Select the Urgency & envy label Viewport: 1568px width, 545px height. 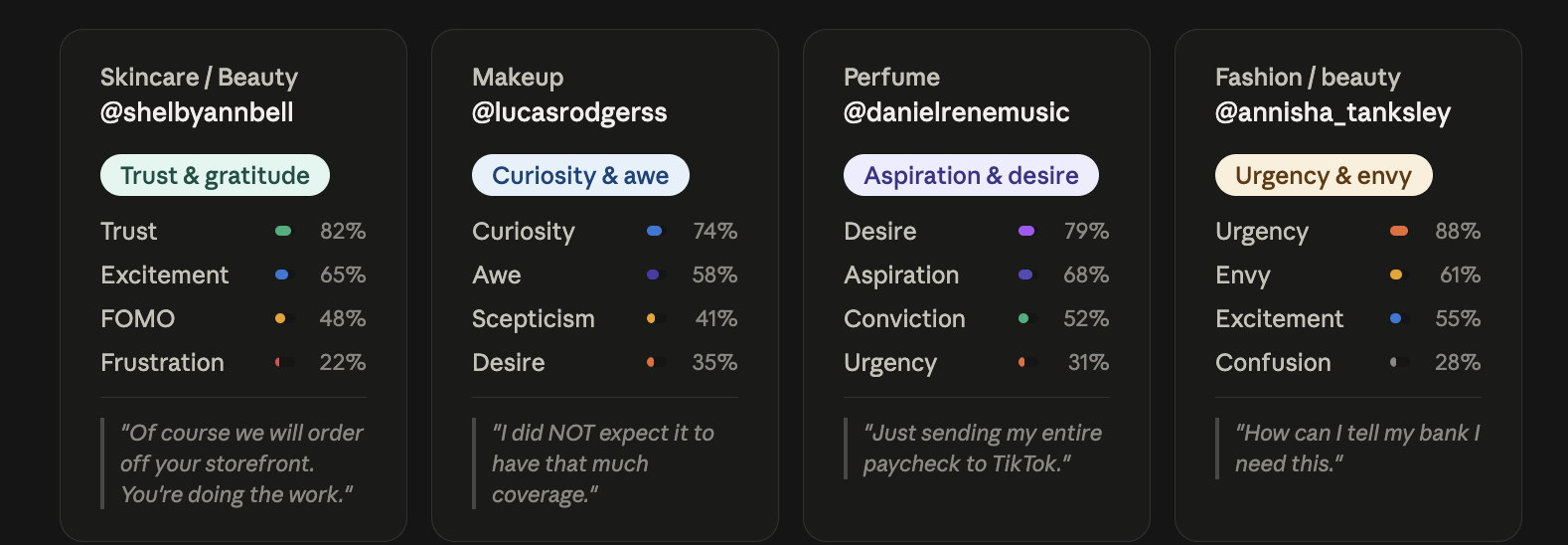click(x=1324, y=175)
